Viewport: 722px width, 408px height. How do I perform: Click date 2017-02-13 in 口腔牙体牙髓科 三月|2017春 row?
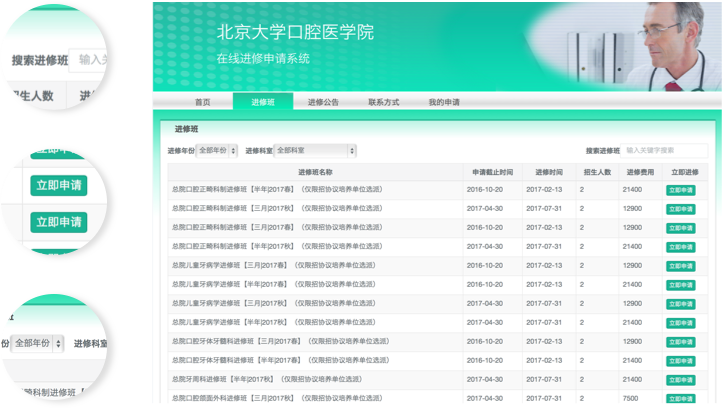point(544,341)
